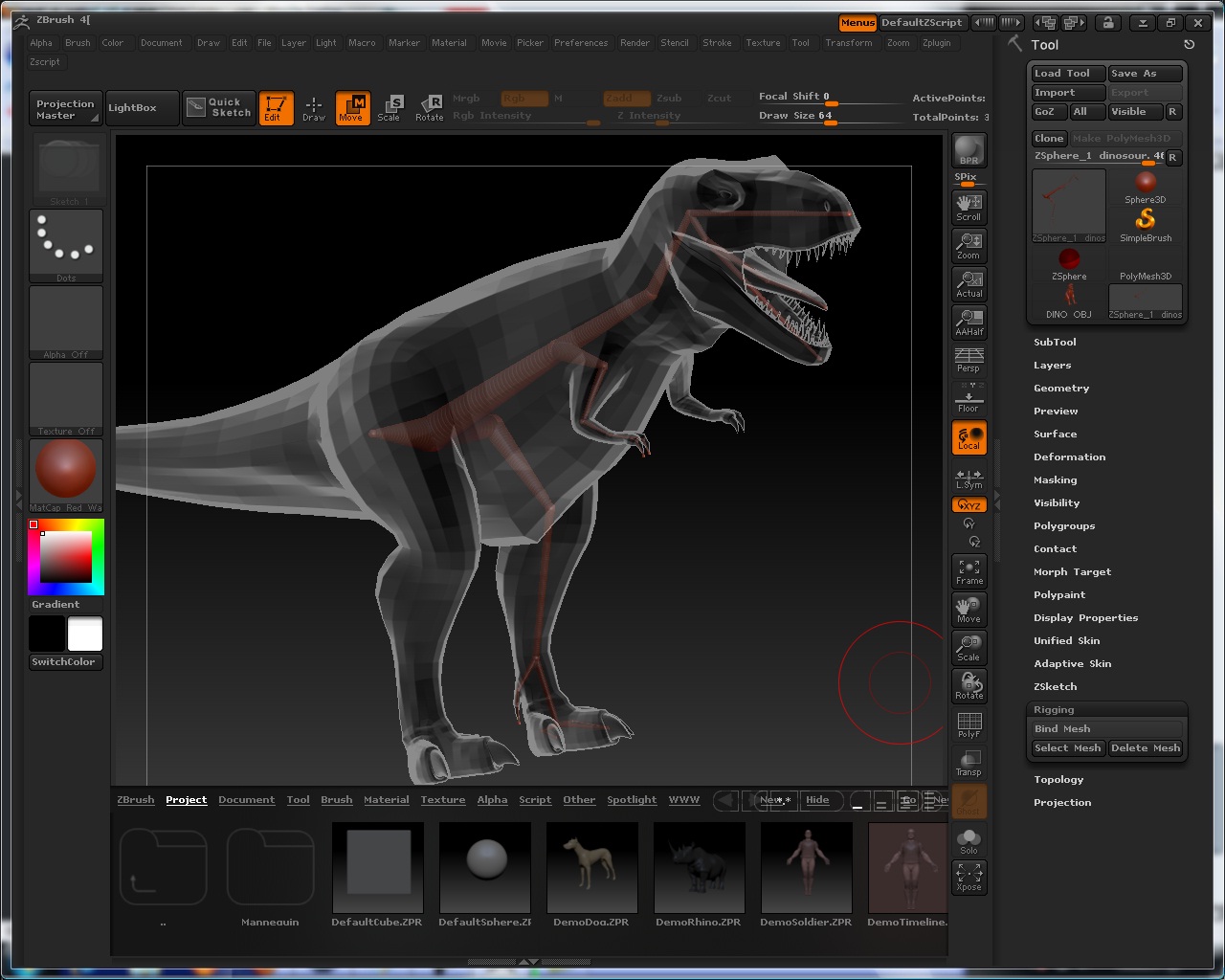Click the Save As button
This screenshot has width=1225, height=980.
pos(1145,74)
